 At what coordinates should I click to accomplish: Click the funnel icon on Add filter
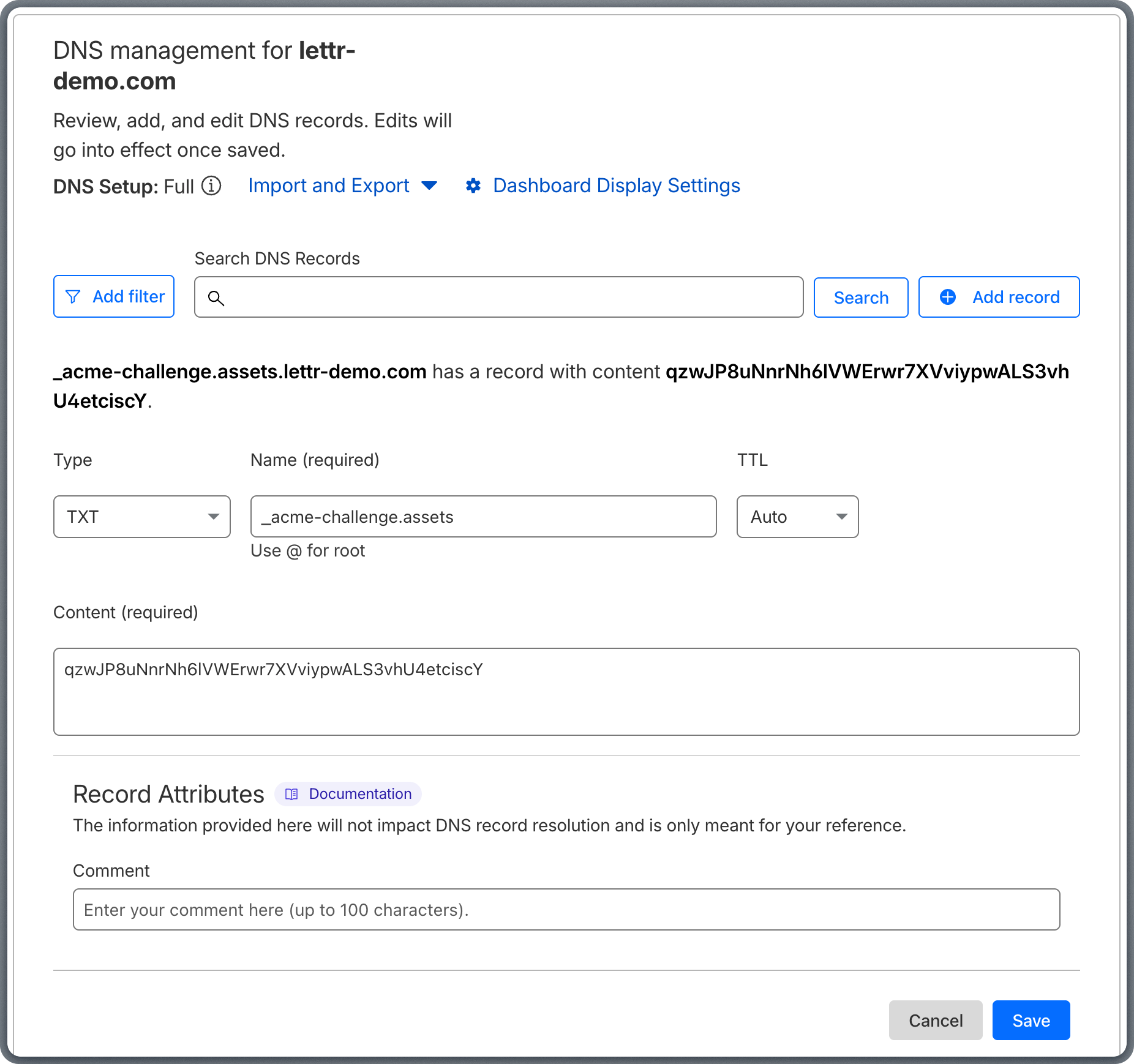point(73,296)
